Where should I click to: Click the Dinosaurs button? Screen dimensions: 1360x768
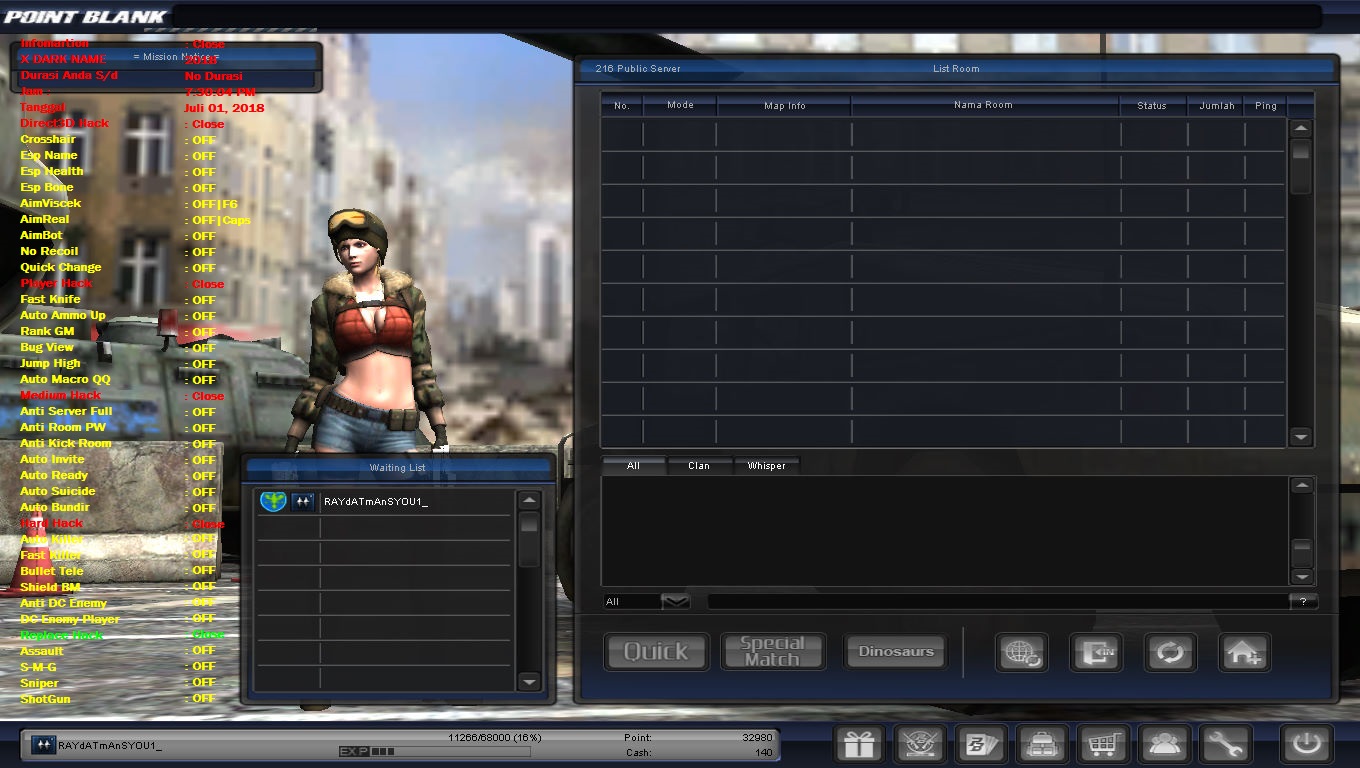point(896,652)
